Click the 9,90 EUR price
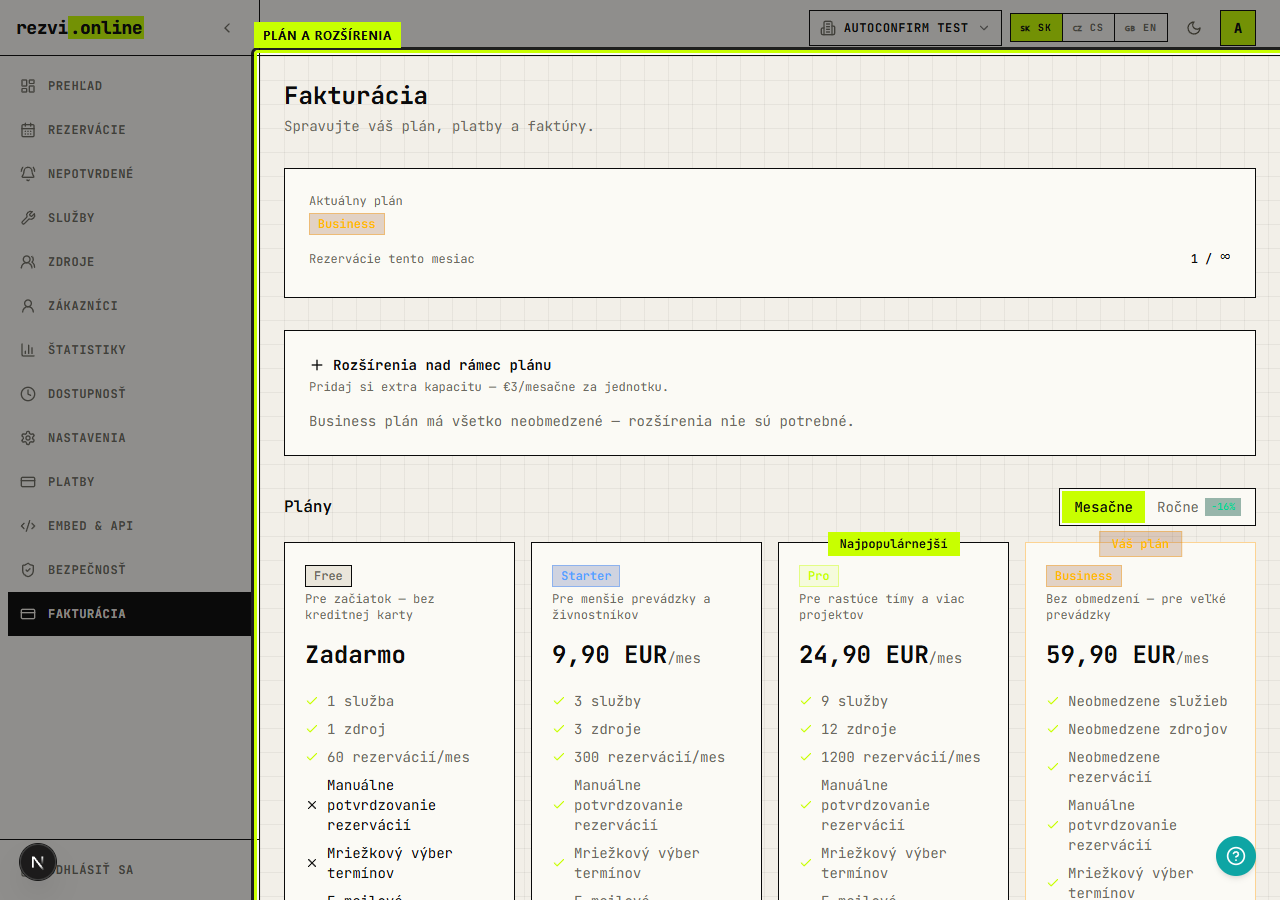 (x=610, y=655)
